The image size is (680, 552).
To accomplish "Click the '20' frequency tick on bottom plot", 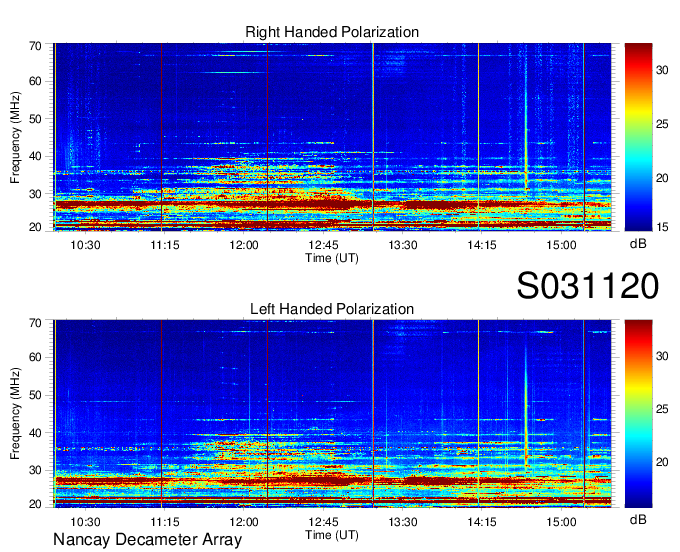I will coord(35,504).
